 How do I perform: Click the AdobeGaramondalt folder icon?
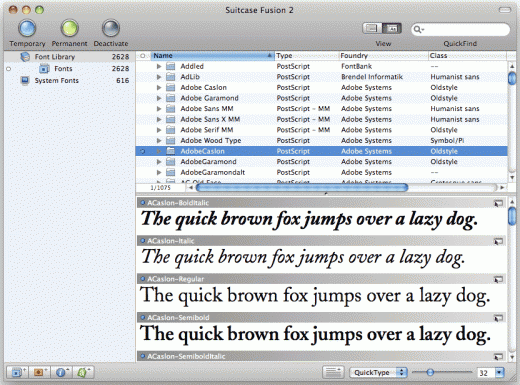tap(171, 173)
